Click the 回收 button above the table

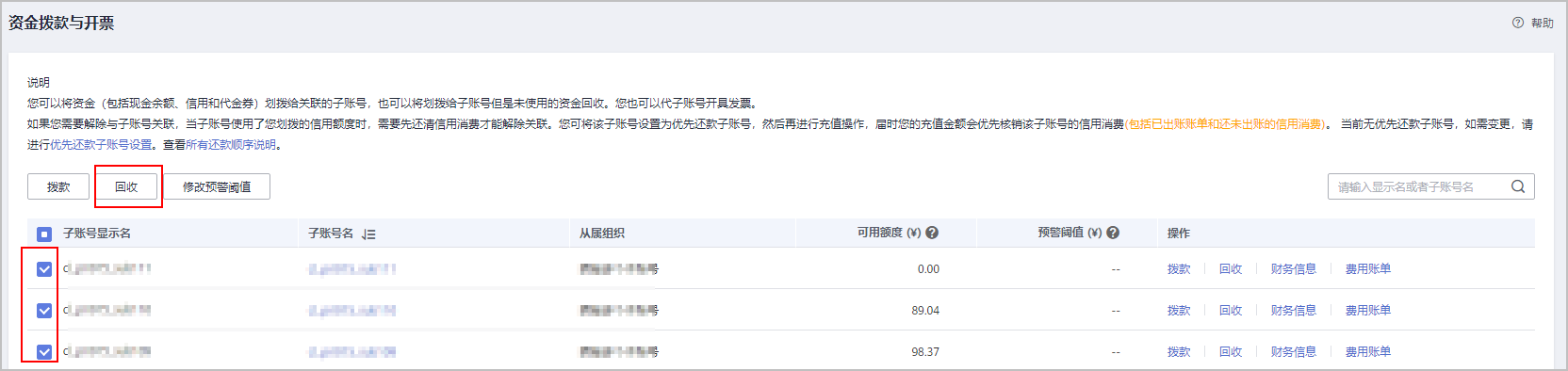126,186
